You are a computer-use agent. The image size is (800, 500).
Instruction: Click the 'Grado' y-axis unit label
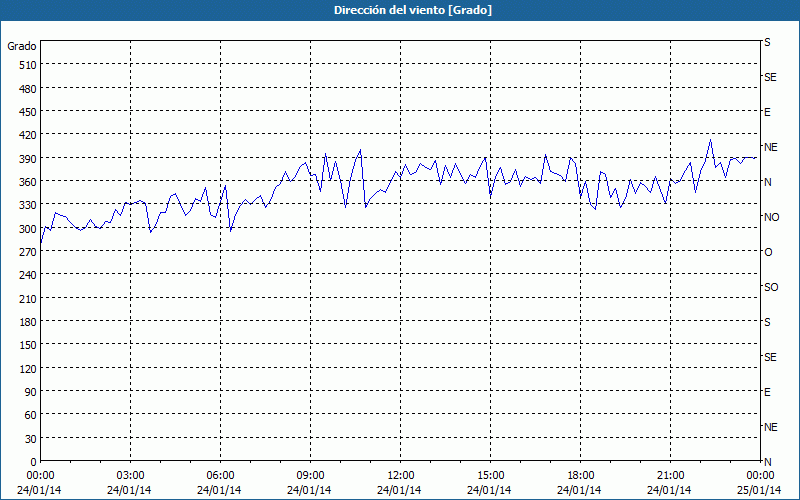point(22,46)
